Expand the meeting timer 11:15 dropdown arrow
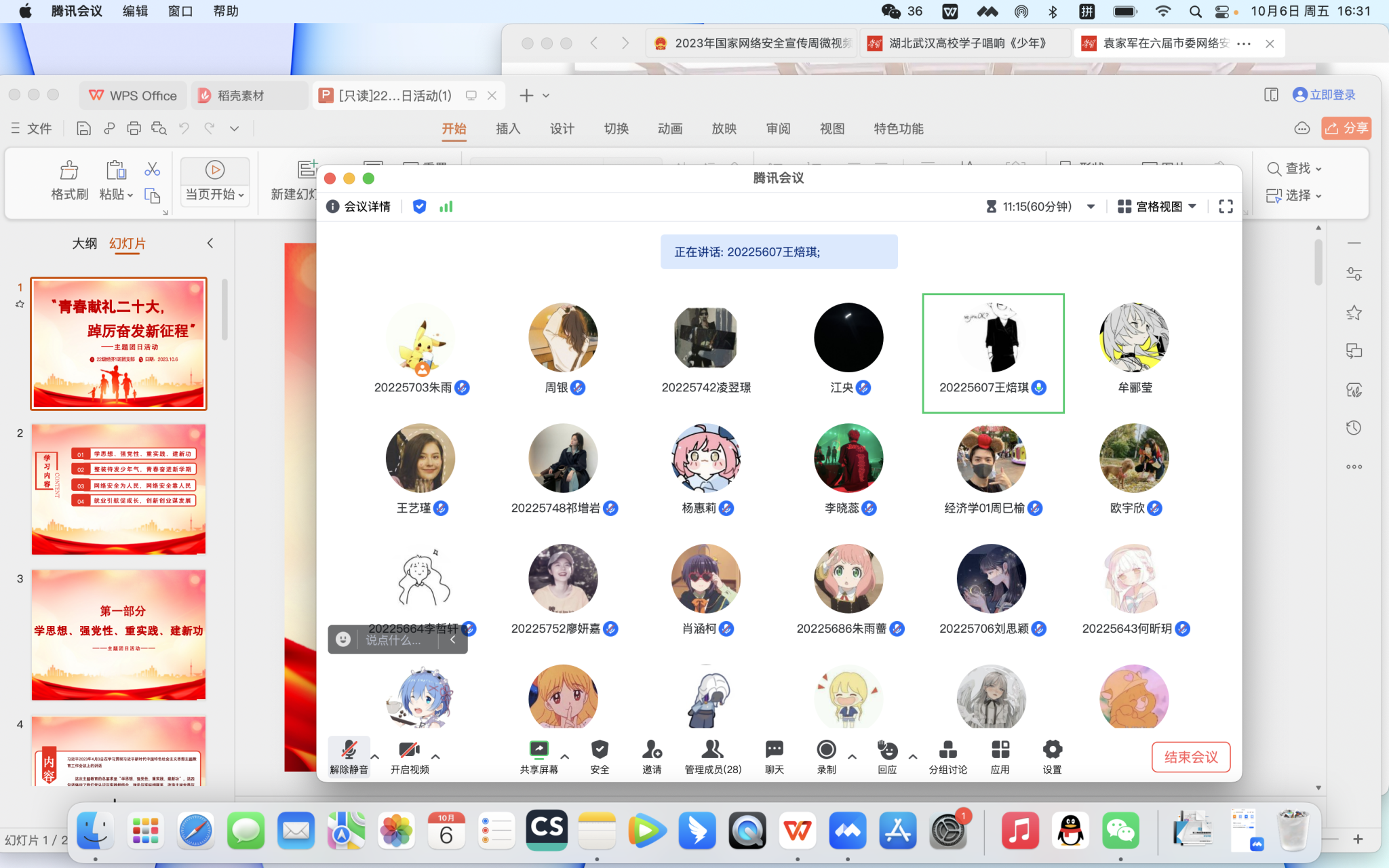 (x=1091, y=207)
